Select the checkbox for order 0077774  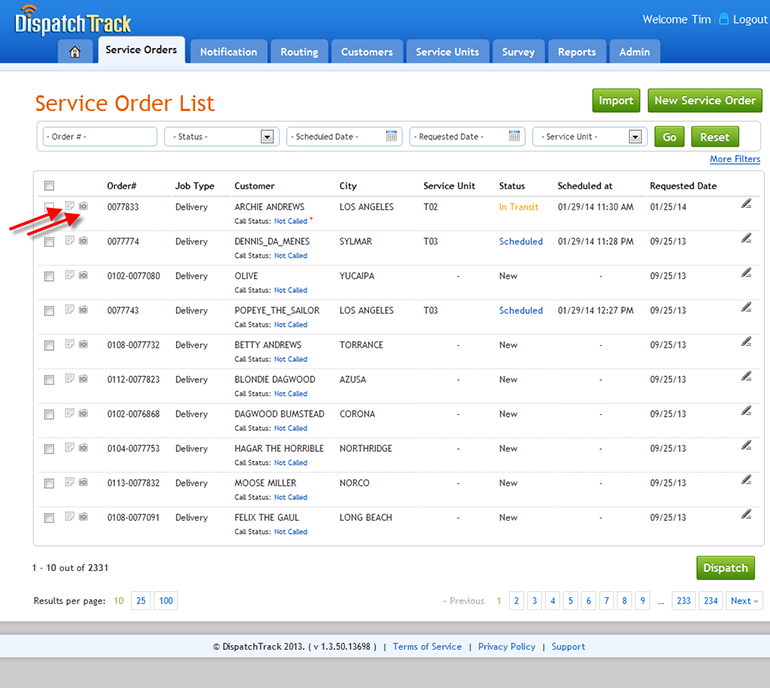click(49, 242)
